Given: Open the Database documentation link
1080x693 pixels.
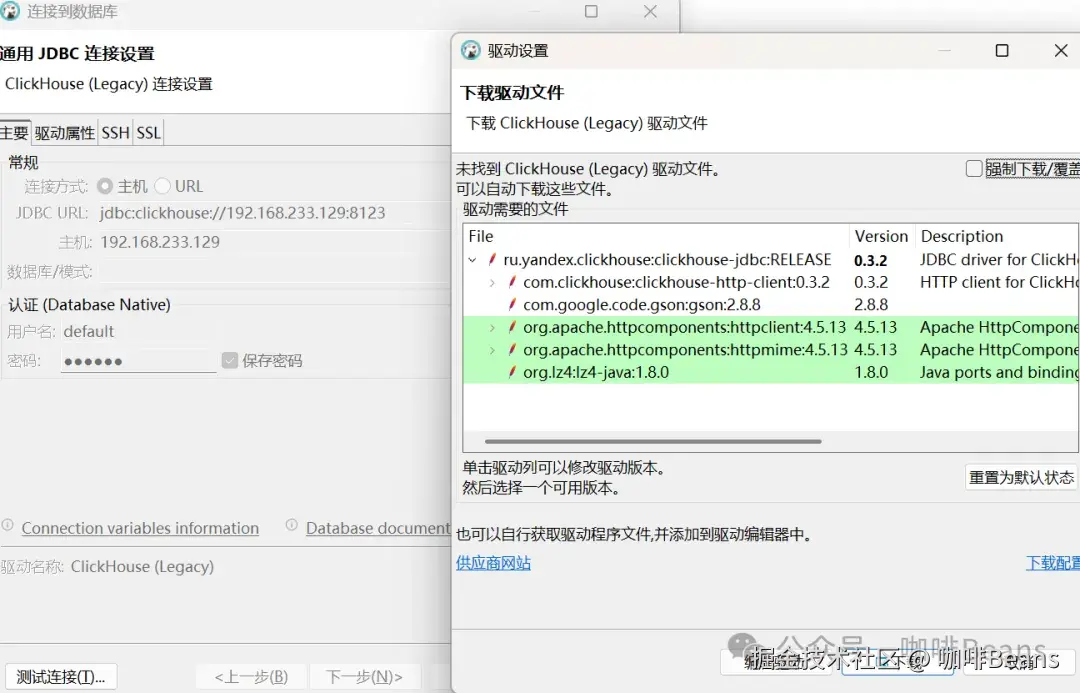Looking at the screenshot, I should pyautogui.click(x=377, y=528).
